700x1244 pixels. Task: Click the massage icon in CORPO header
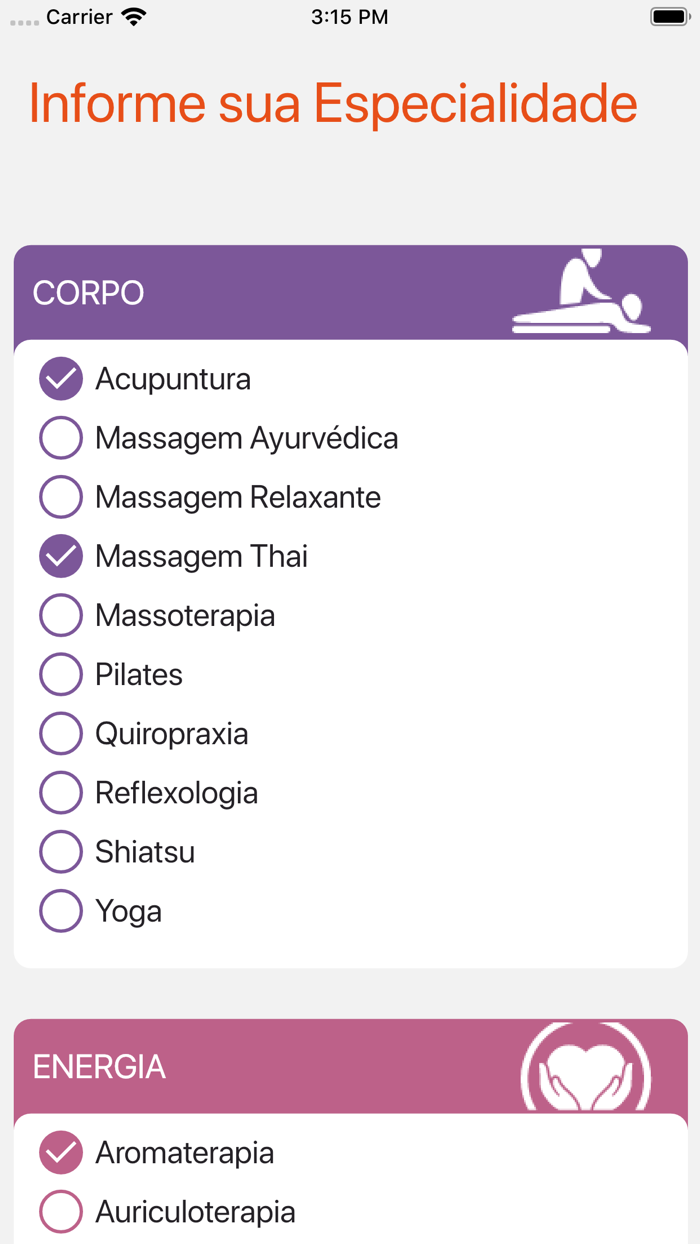click(581, 291)
